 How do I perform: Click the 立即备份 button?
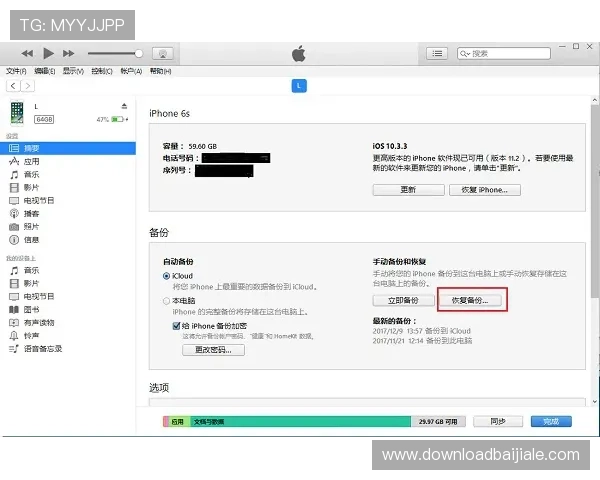click(x=404, y=300)
